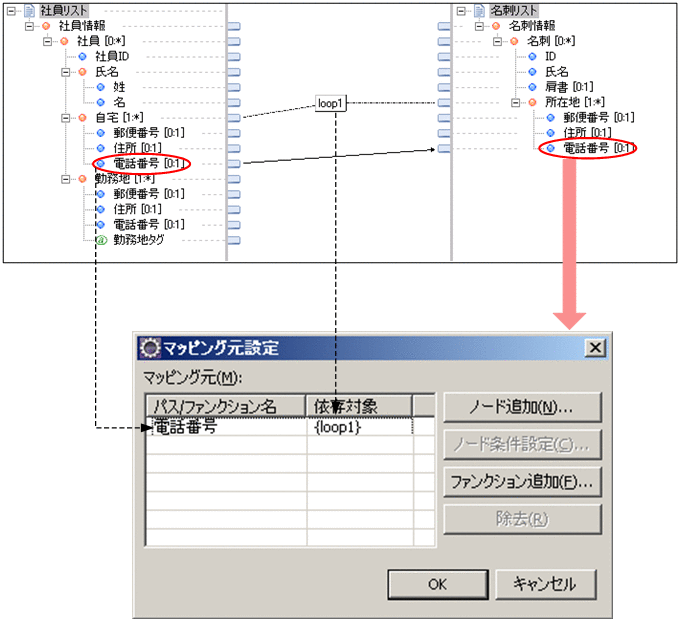This screenshot has height=623, width=680.
Task: Click the {loop1} dependency cell
Action: click(x=360, y=427)
